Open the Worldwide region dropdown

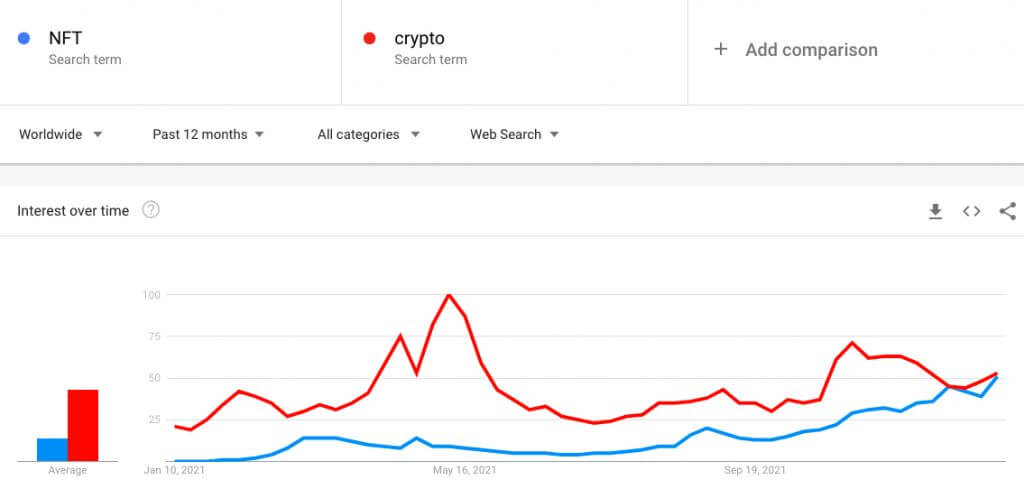coord(61,134)
